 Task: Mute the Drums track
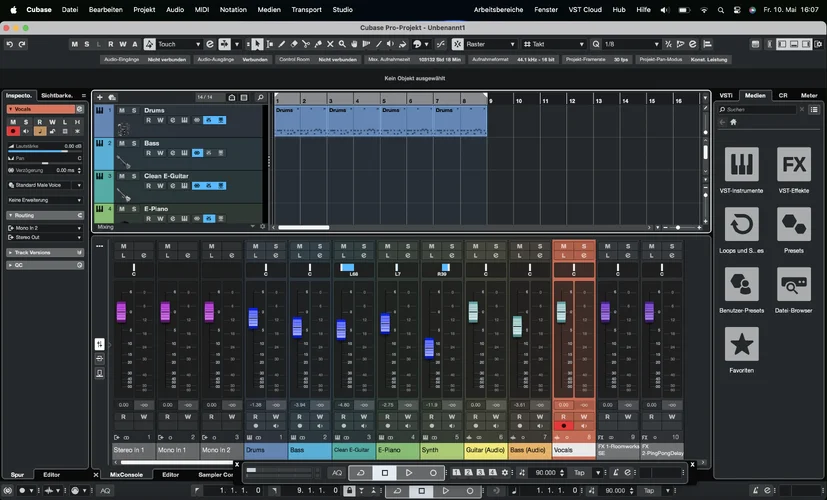(x=122, y=110)
